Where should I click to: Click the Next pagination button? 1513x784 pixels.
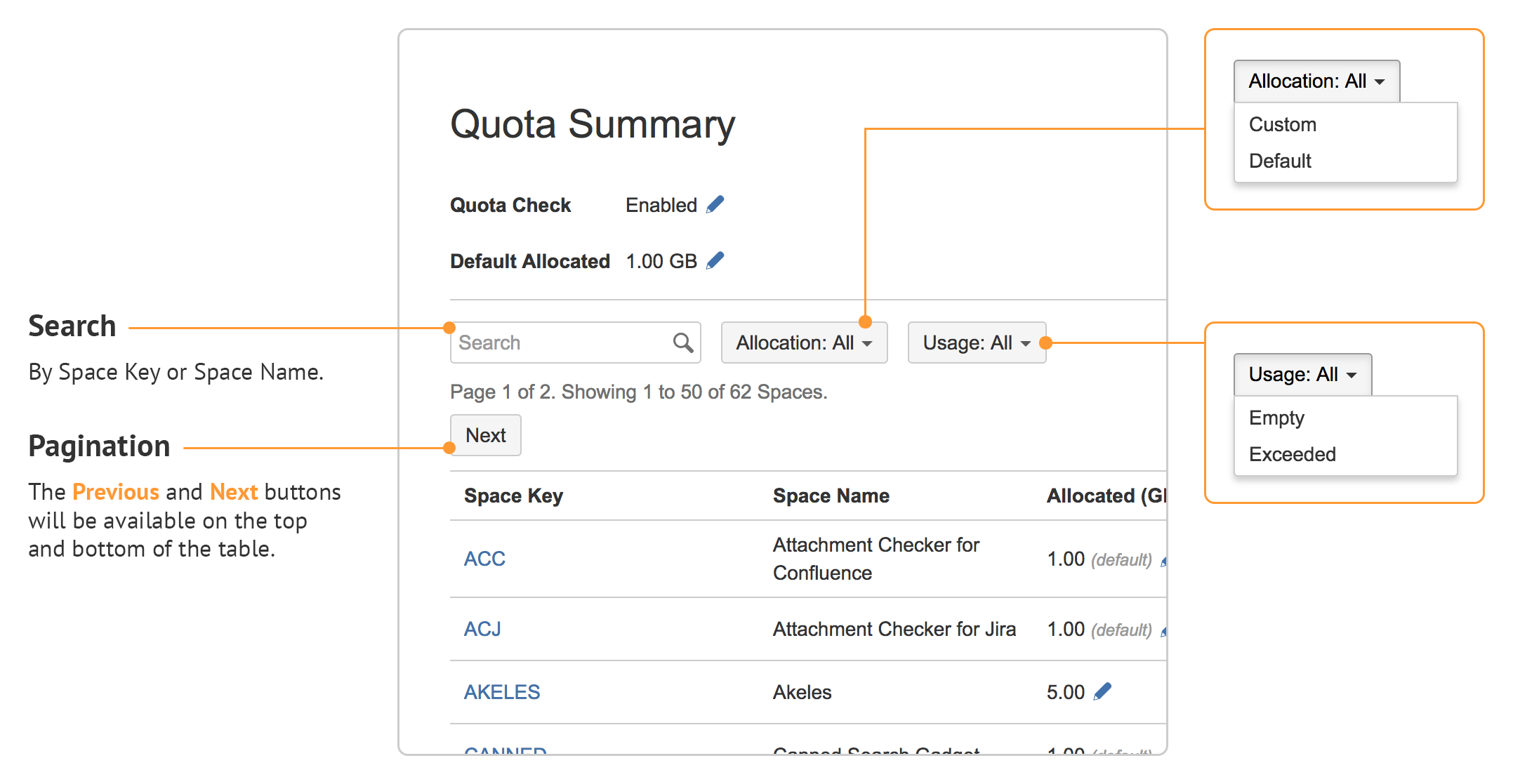(485, 435)
